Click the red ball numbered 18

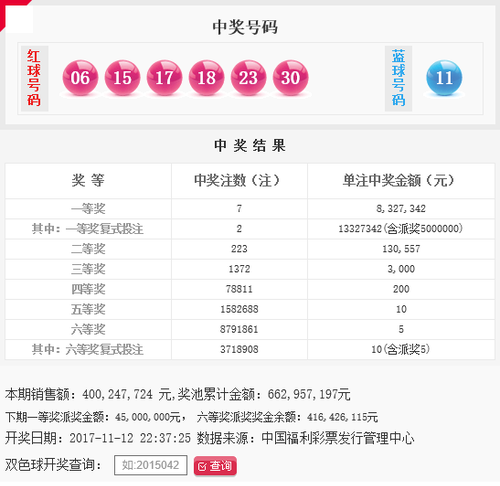[206, 78]
